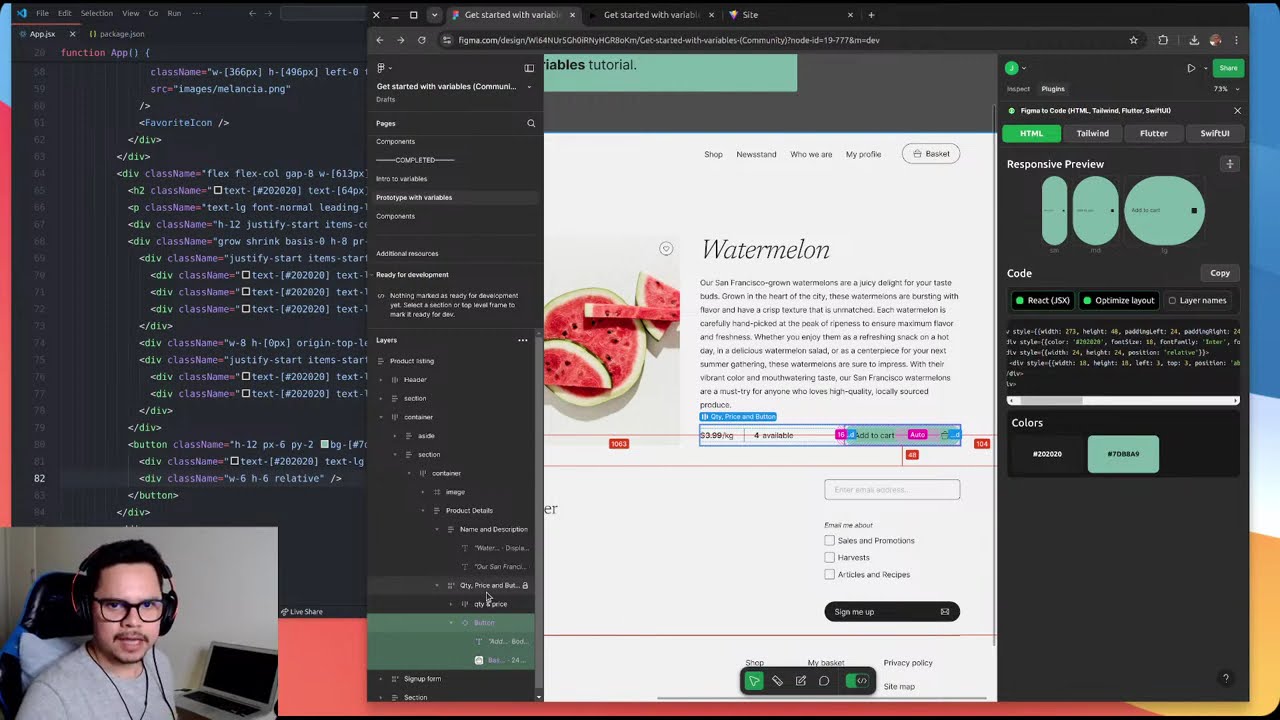Screen dimensions: 1280x720
Task: Expand the Signup form layer
Action: (x=381, y=679)
